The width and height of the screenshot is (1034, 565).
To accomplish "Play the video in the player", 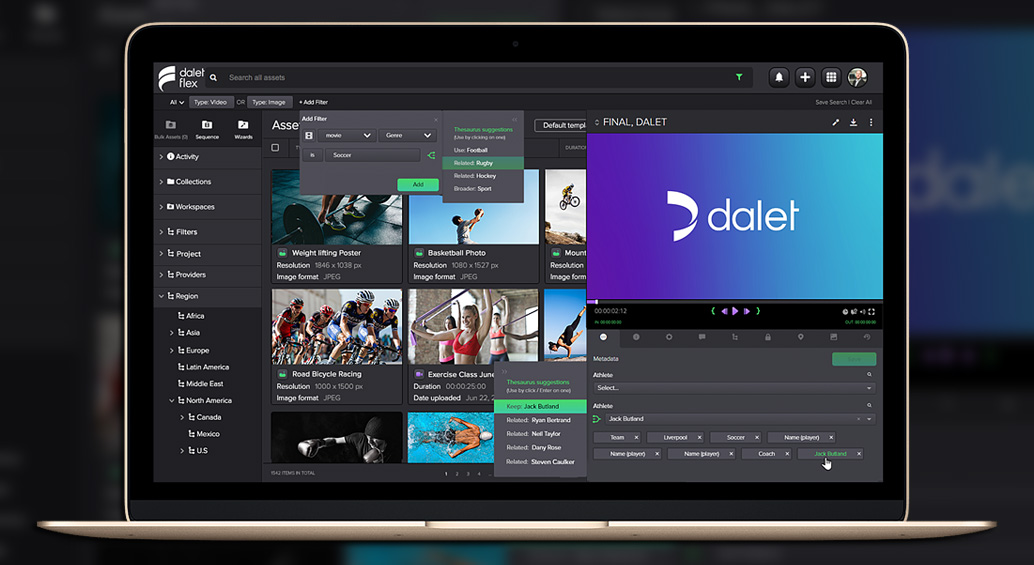I will 735,311.
